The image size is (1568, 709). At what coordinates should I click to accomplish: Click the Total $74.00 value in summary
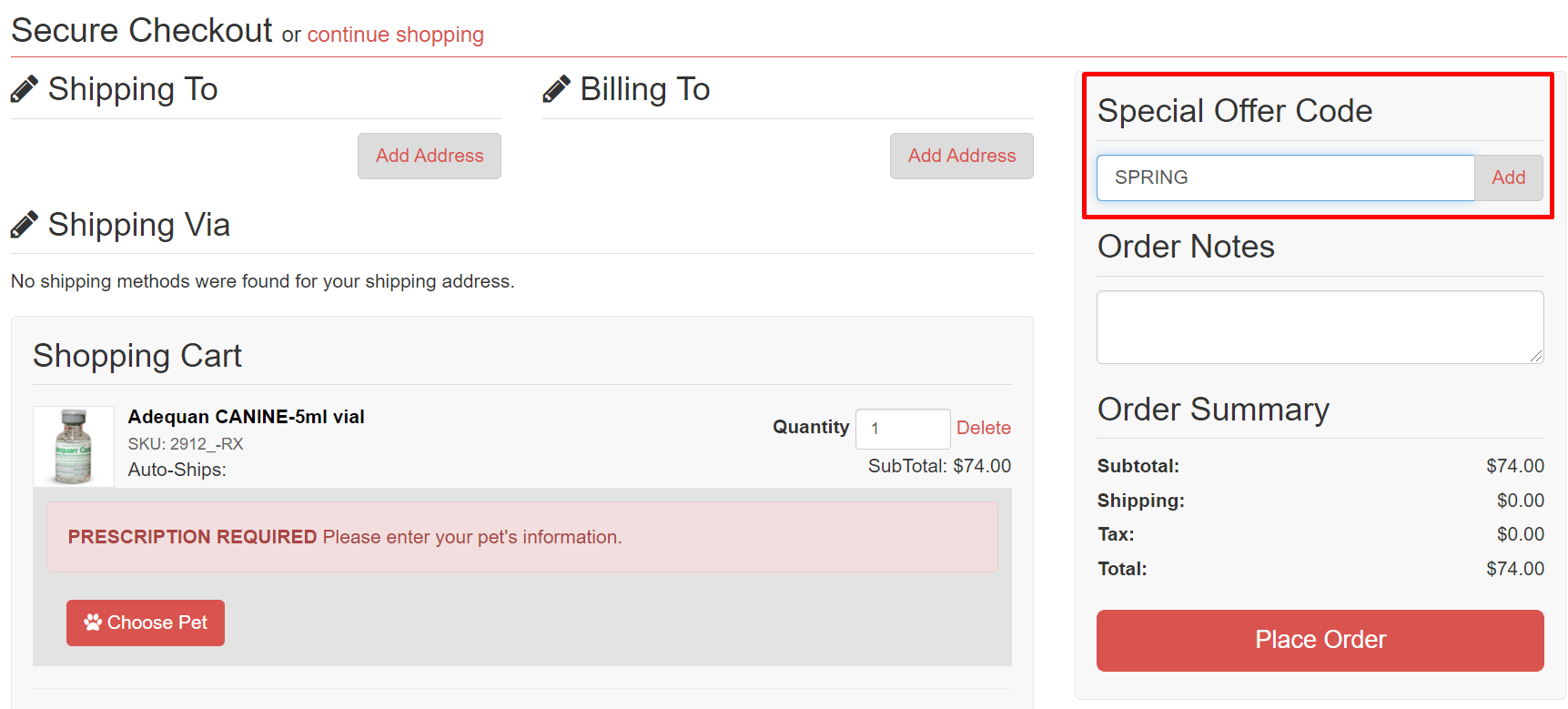(1515, 569)
